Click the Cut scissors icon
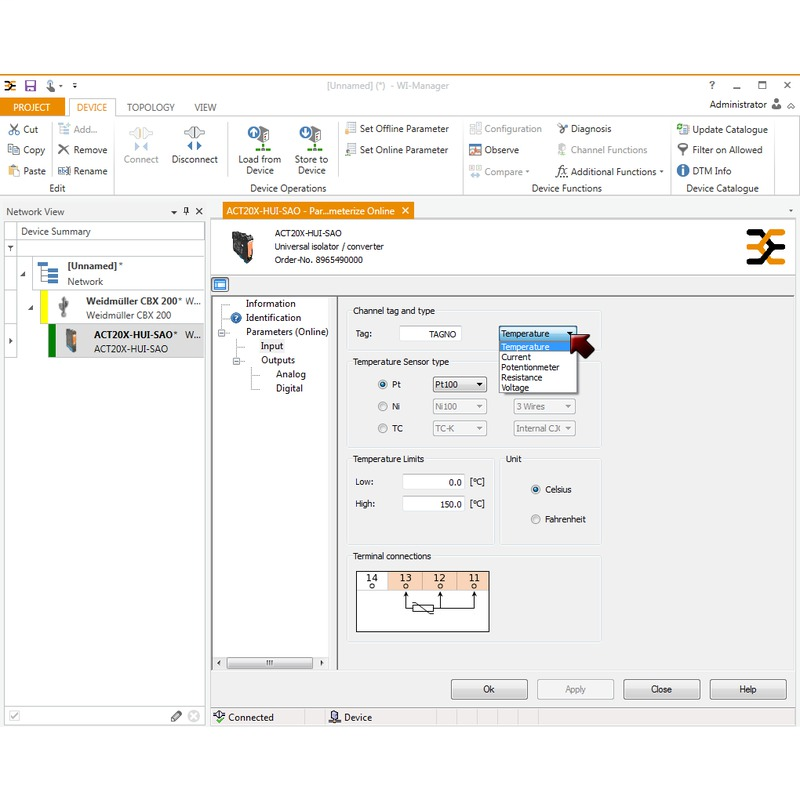This screenshot has height=800, width=800. pos(14,130)
